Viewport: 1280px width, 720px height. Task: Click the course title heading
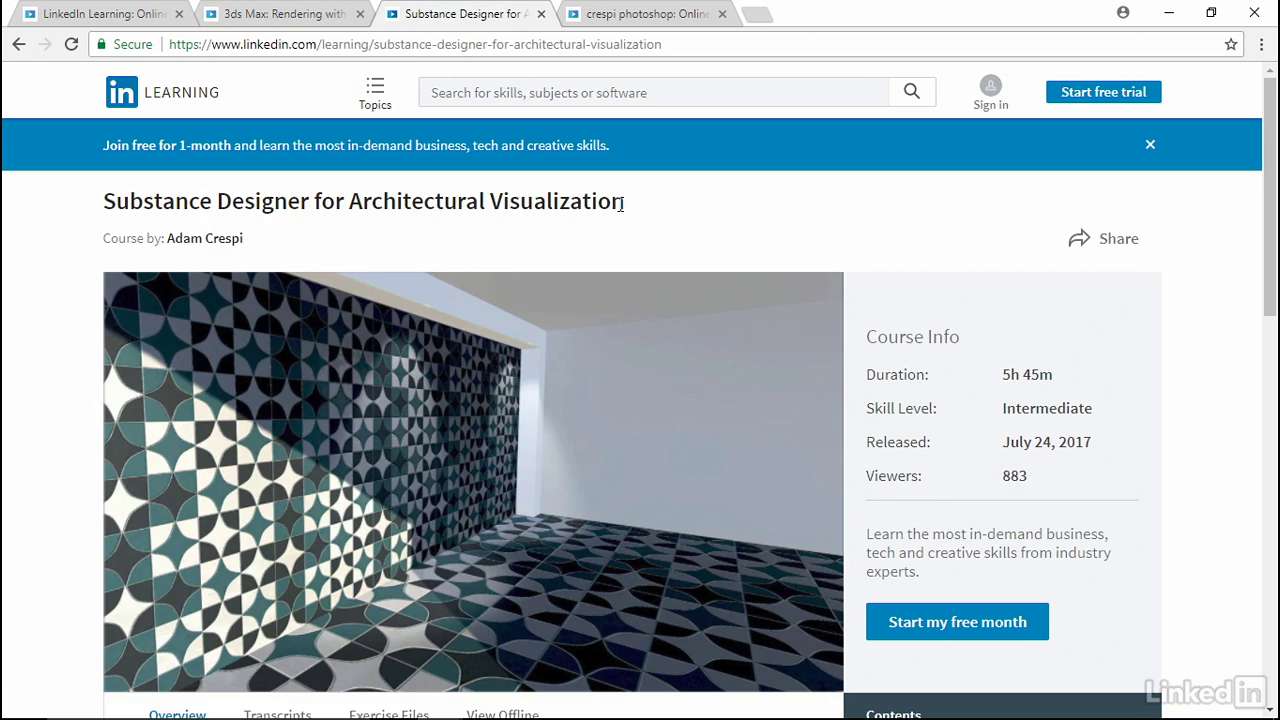pyautogui.click(x=363, y=201)
